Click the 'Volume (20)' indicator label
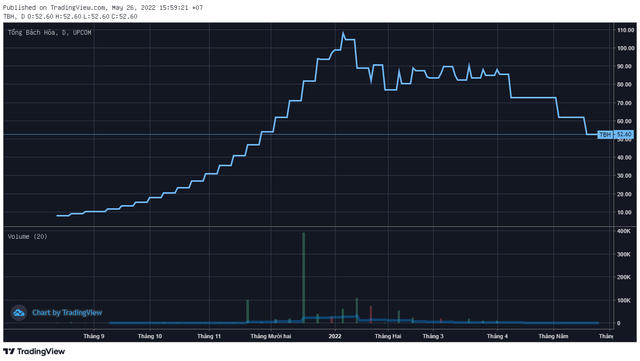 click(x=27, y=236)
